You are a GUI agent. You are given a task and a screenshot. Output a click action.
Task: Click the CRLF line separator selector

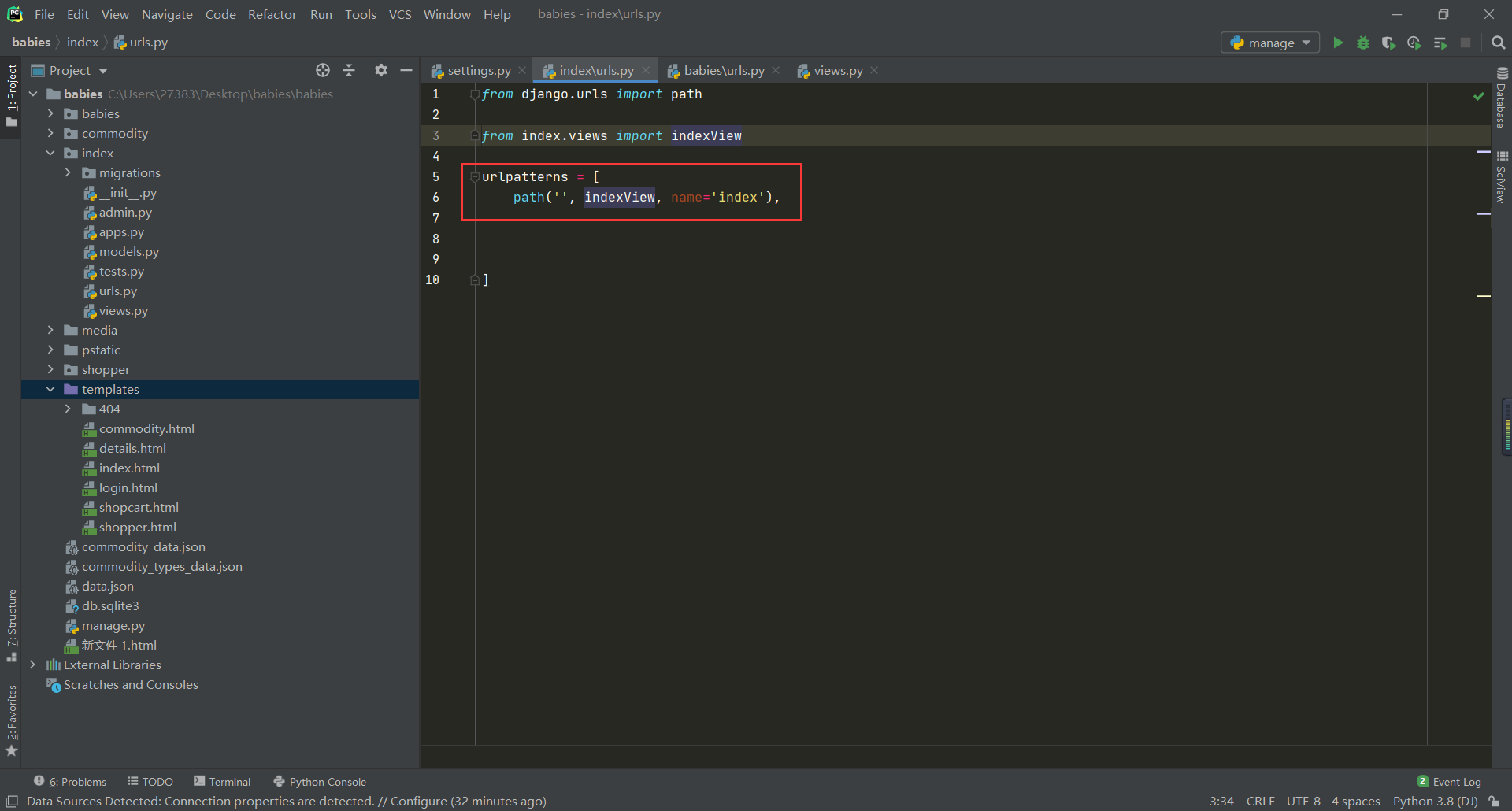click(x=1260, y=802)
